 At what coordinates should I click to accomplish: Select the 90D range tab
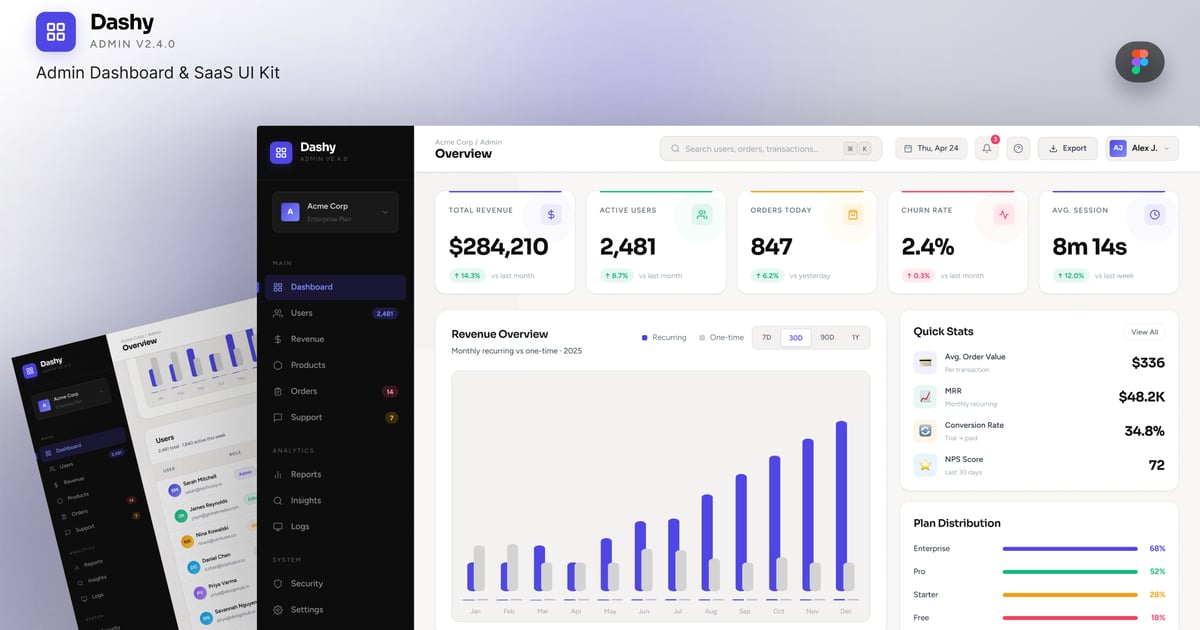click(x=827, y=338)
